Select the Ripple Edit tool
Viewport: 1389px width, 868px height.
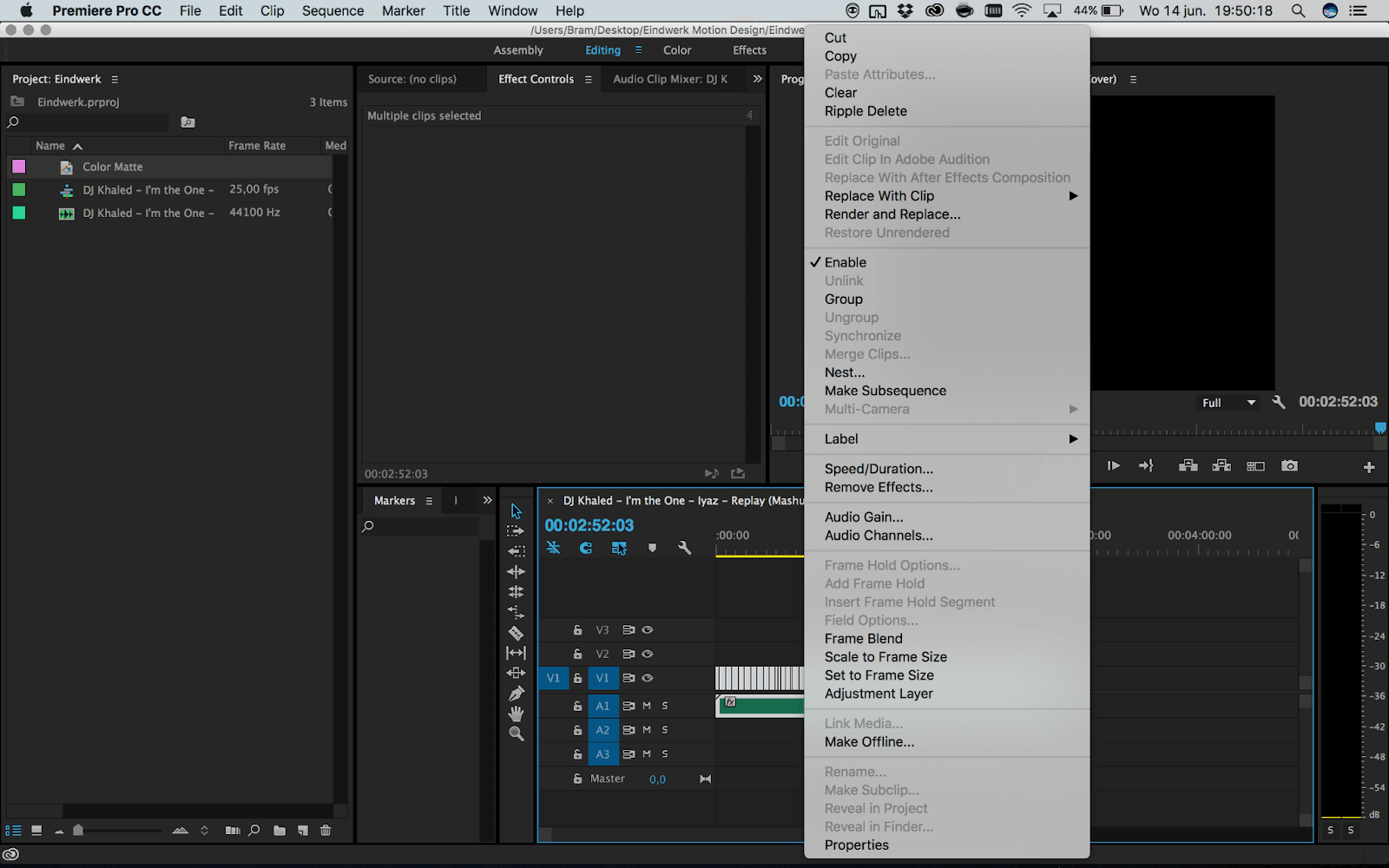[516, 571]
